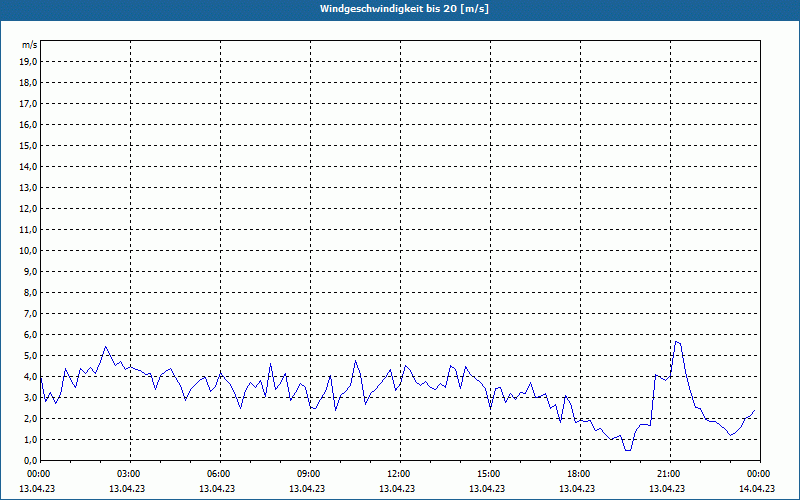Select the 13.04.23 date under 06:00
The height and width of the screenshot is (500, 800).
click(x=217, y=488)
